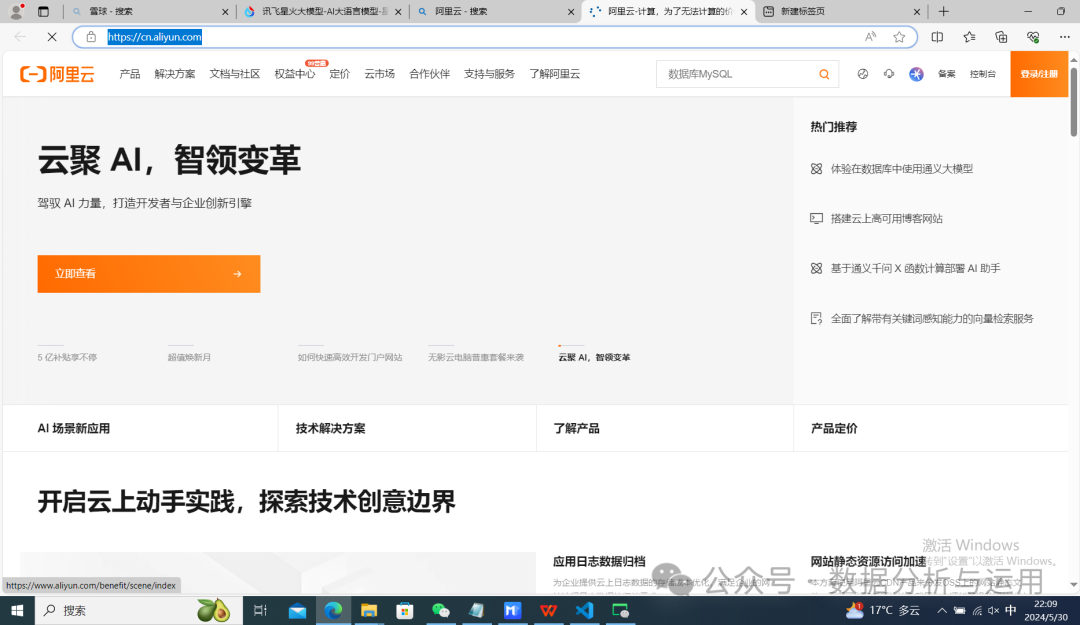The height and width of the screenshot is (625, 1080).
Task: Open browser essentials heart icon
Action: tap(1032, 37)
